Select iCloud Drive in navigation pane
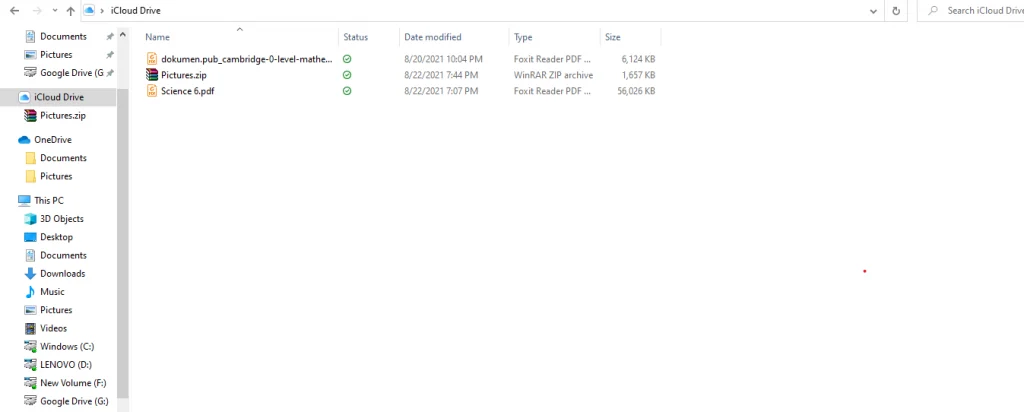 click(x=59, y=97)
